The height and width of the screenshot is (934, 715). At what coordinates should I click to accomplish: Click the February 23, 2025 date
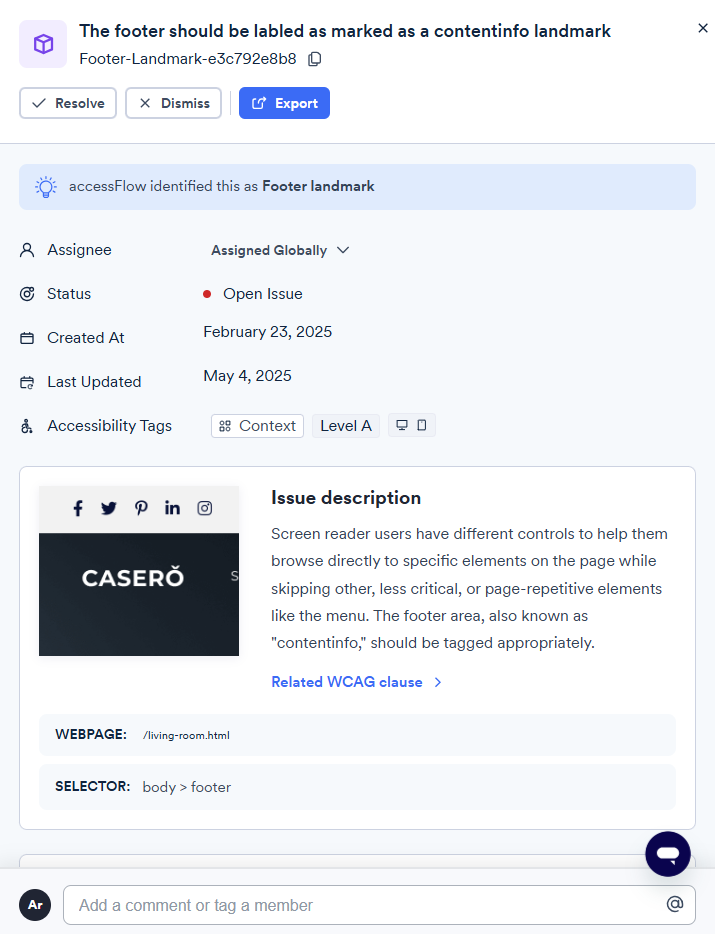[x=268, y=332]
